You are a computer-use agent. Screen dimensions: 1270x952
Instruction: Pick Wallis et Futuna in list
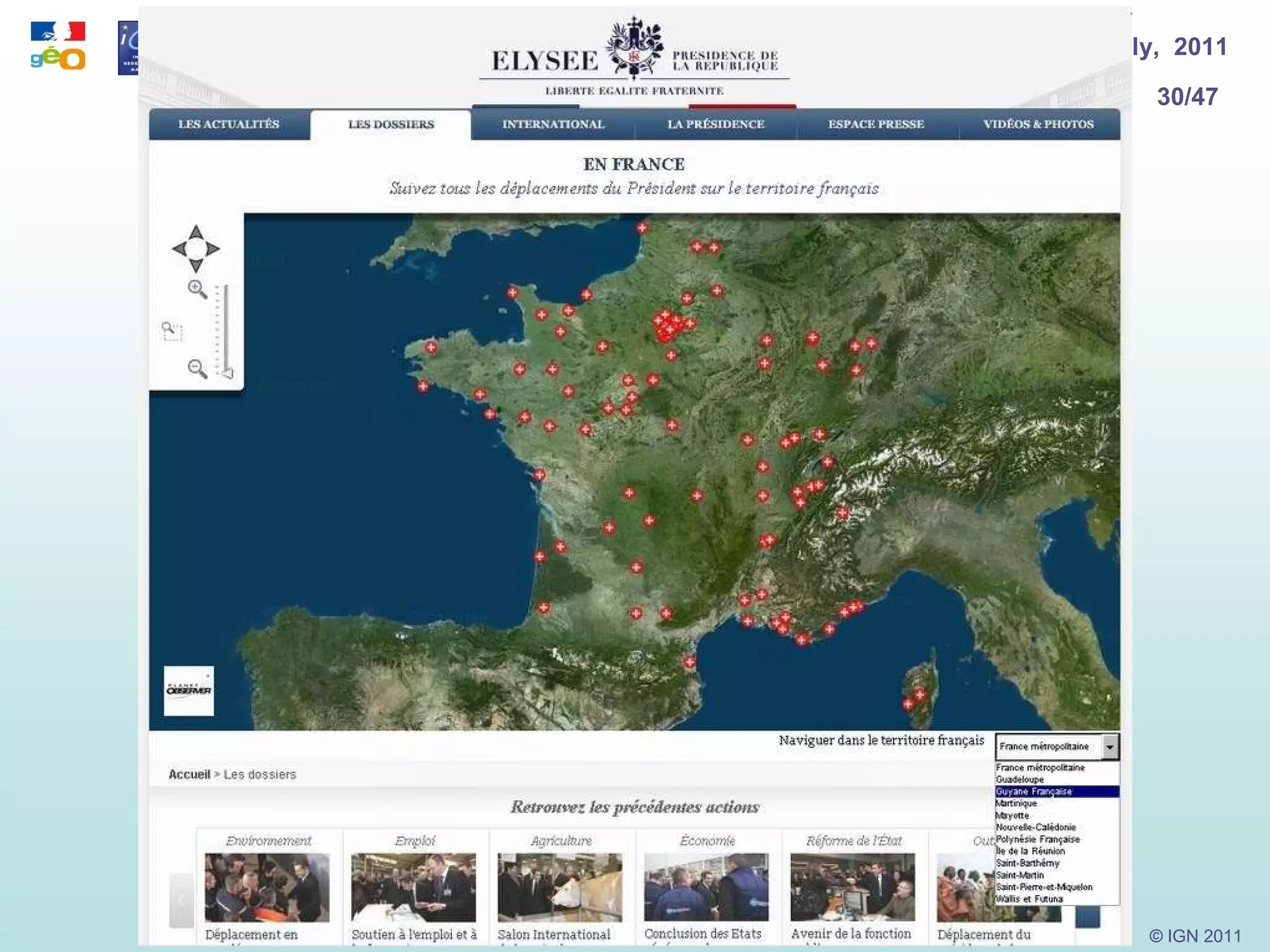pyautogui.click(x=1029, y=899)
